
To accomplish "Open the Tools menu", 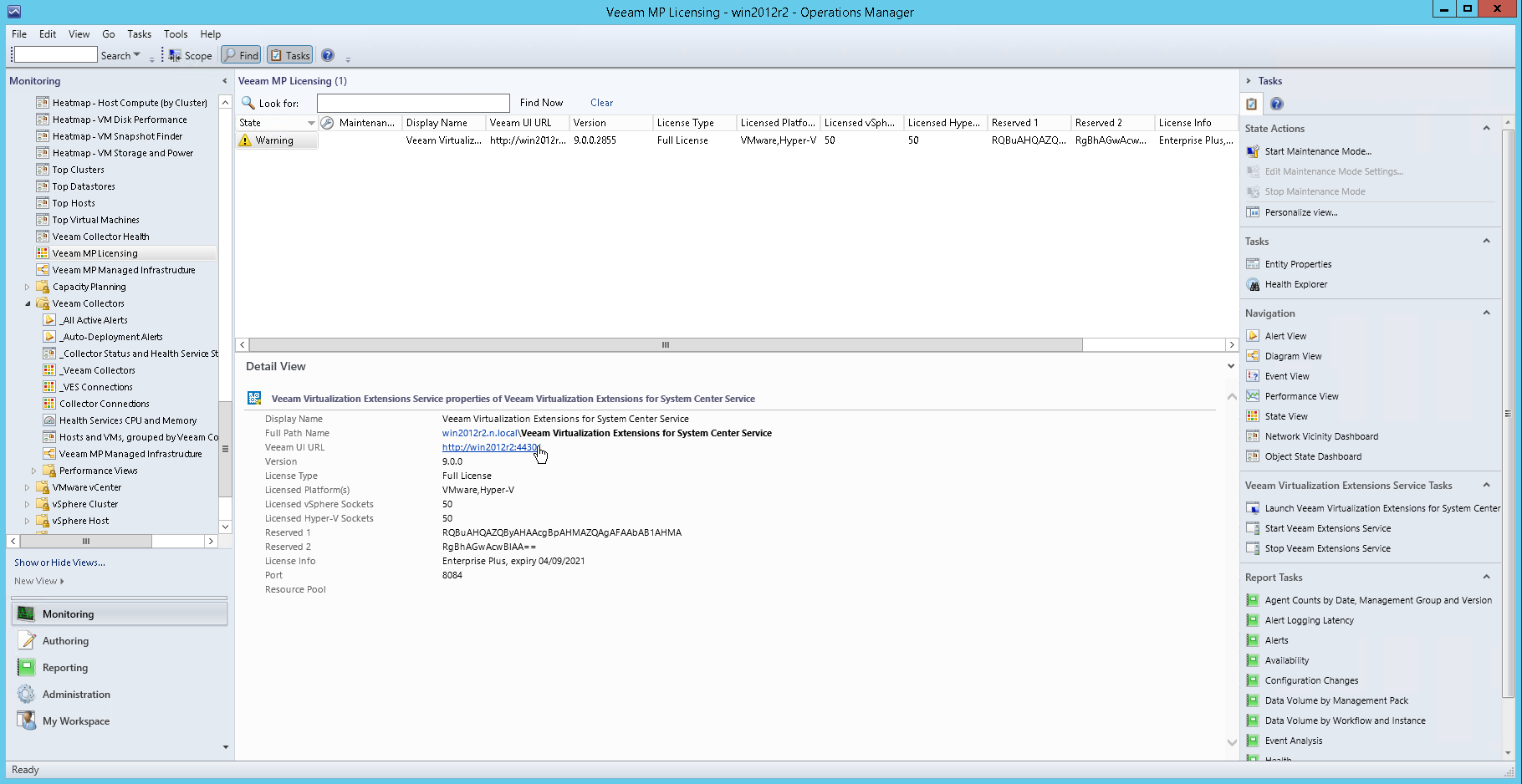I will [x=176, y=34].
